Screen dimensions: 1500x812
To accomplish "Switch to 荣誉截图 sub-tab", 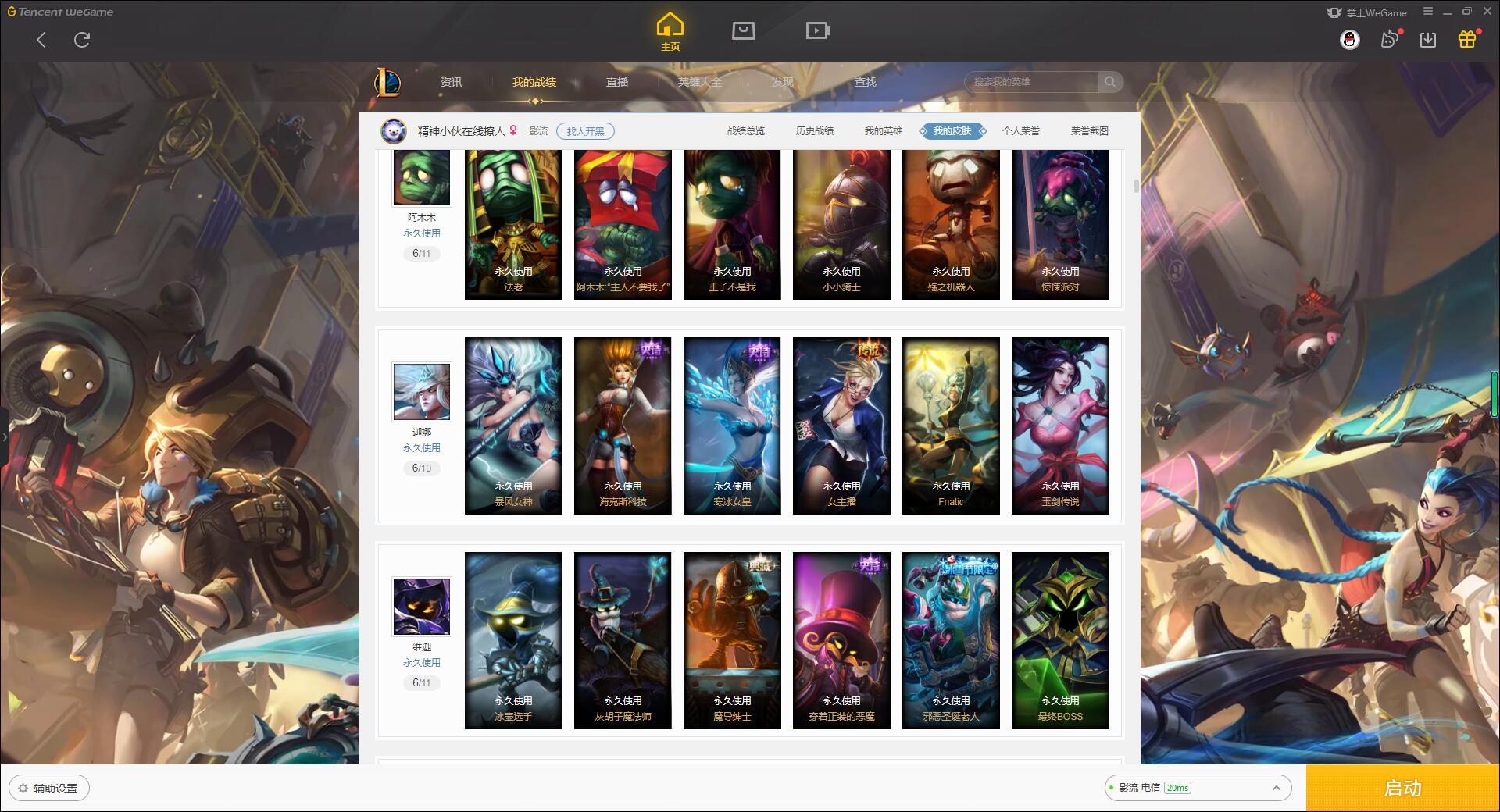I will [1090, 131].
